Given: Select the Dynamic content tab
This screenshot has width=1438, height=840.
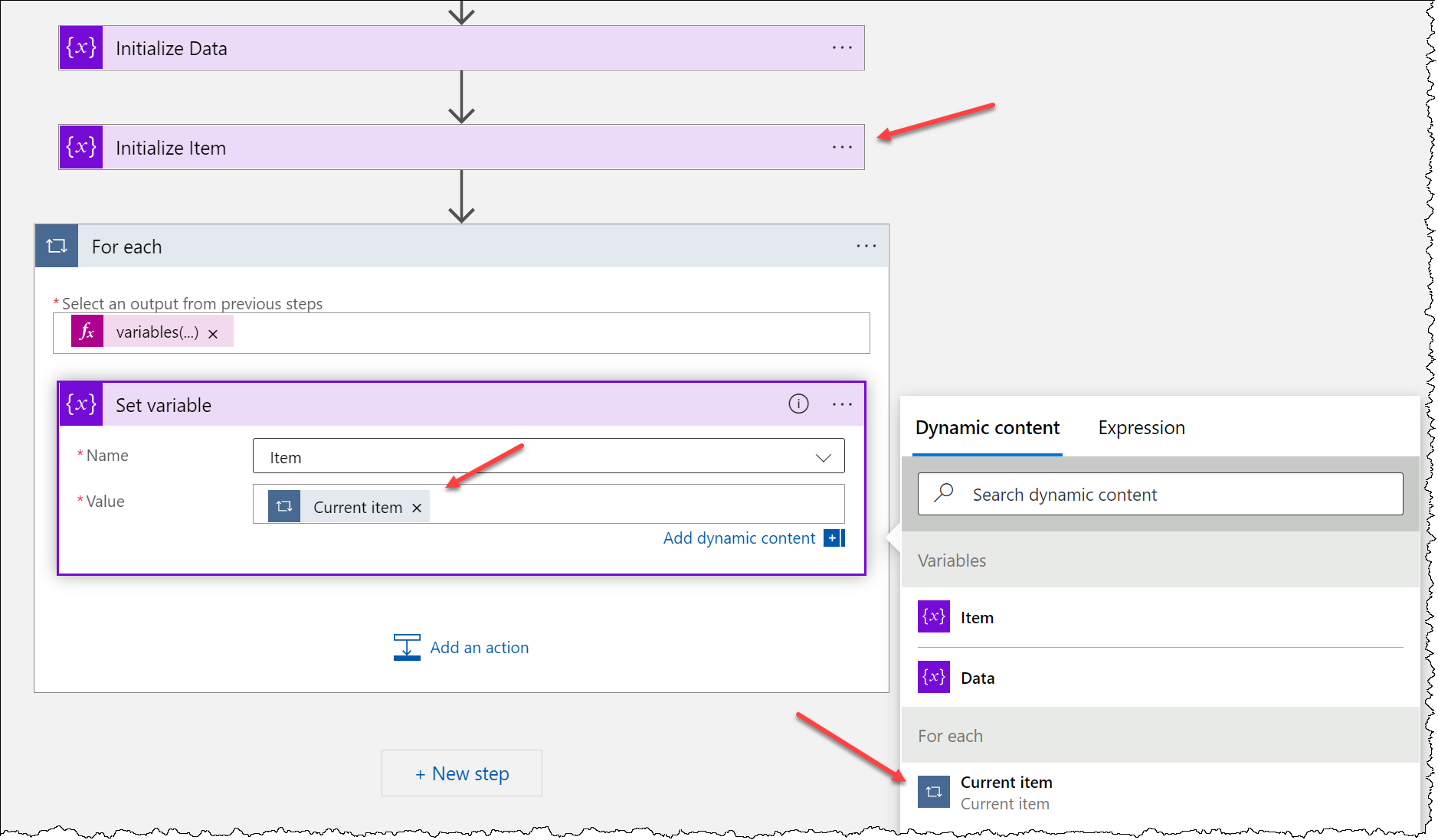Looking at the screenshot, I should (988, 427).
